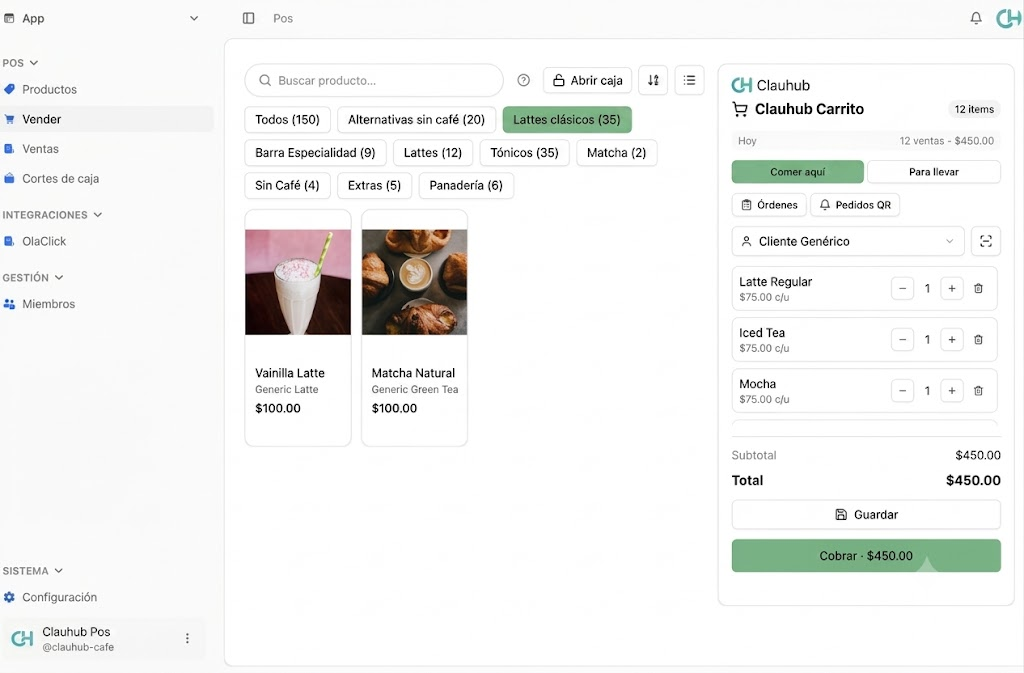
Task: Filter by Todos (150)
Action: click(x=287, y=119)
